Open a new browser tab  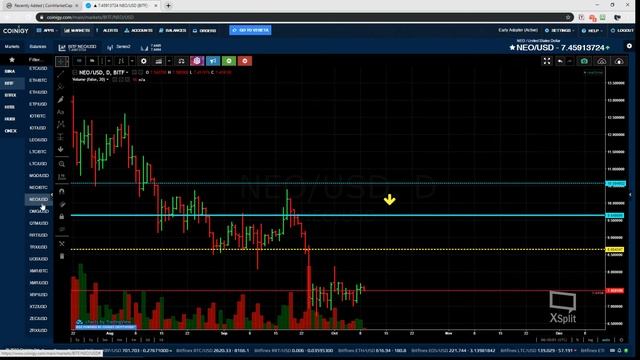coord(168,6)
